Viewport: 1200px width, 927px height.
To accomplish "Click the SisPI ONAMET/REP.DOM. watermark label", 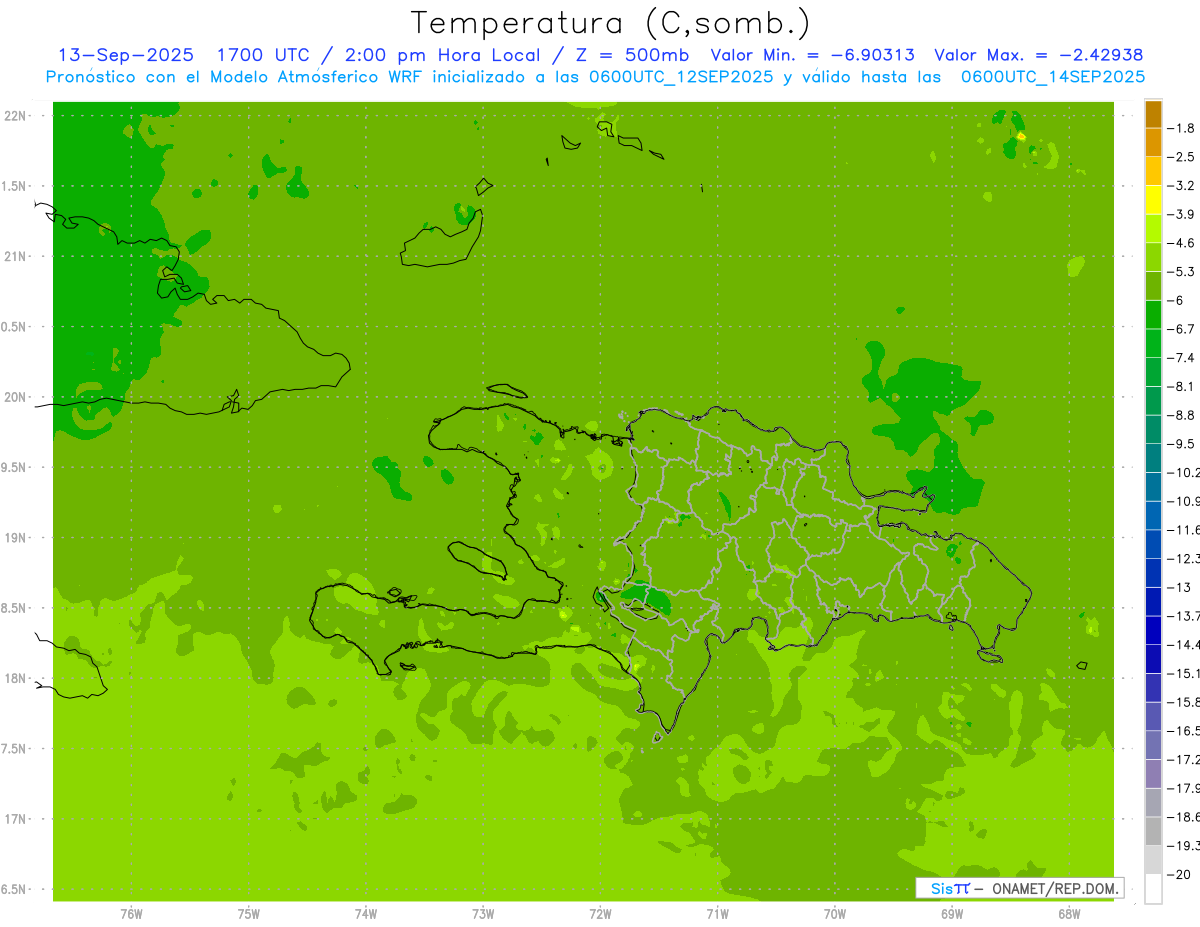I will [1020, 888].
